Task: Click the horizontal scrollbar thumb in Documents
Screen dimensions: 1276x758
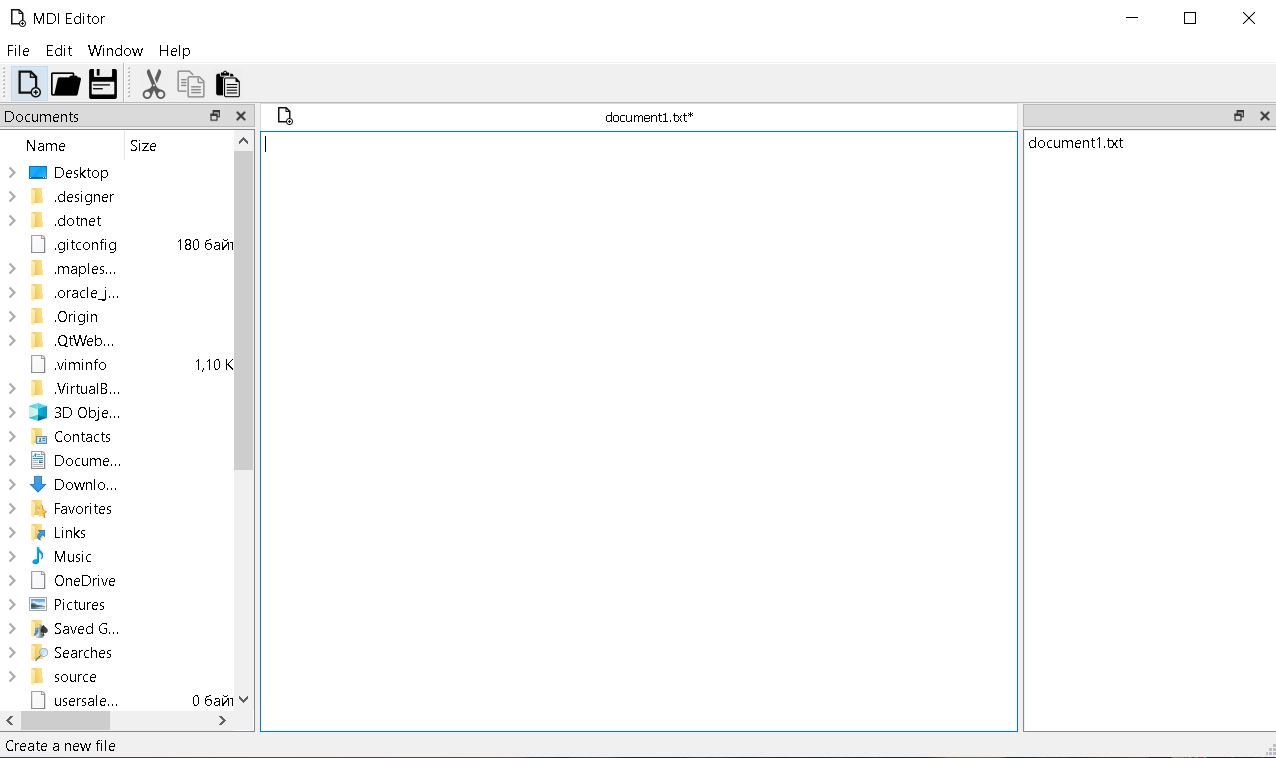Action: (65, 720)
